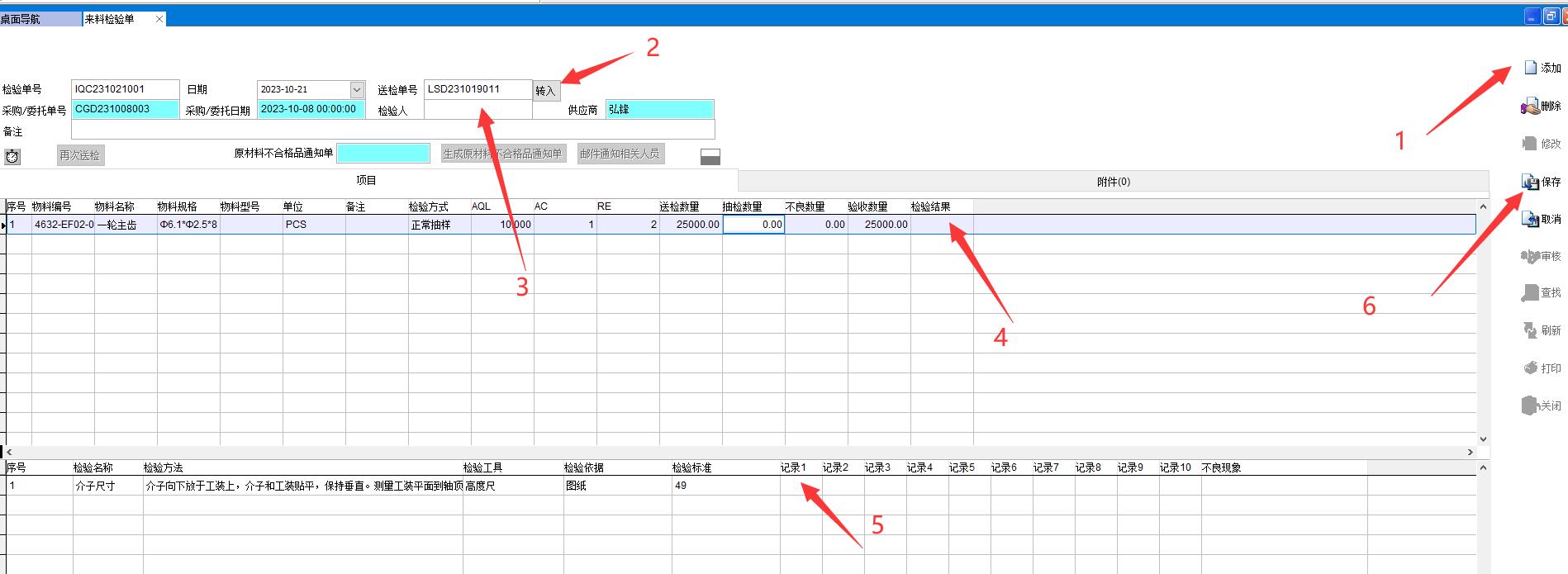1568x574 pixels.
Task: Click the 查找 (Find) toolbar icon
Action: click(x=1530, y=293)
